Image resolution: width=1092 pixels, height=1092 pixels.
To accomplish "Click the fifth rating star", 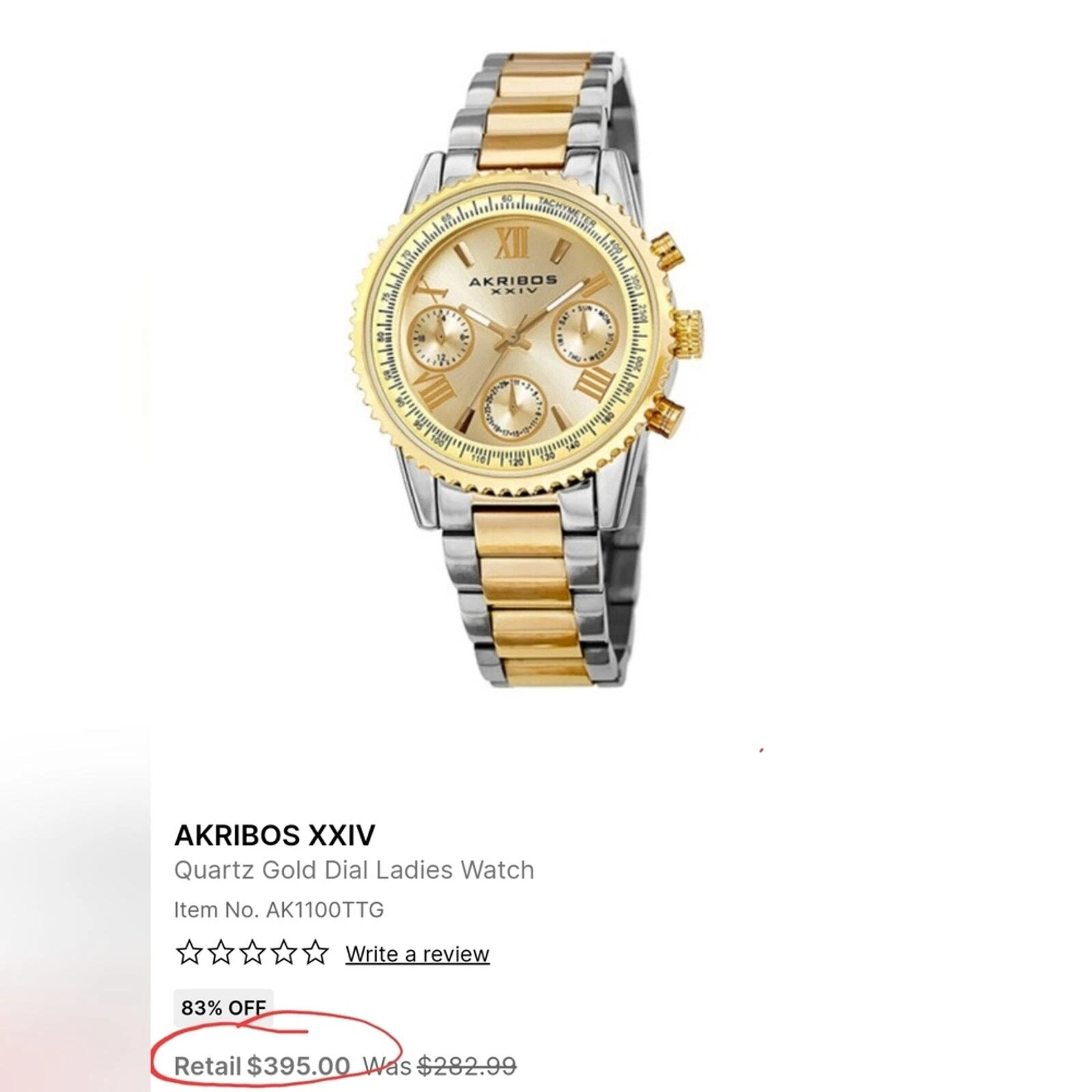I will pos(315,952).
